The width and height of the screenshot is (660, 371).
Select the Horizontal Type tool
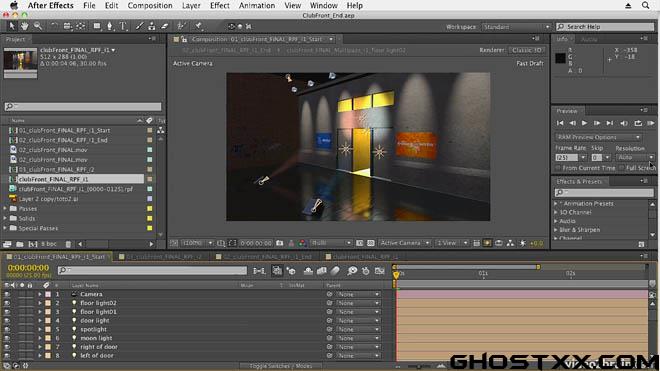point(123,26)
